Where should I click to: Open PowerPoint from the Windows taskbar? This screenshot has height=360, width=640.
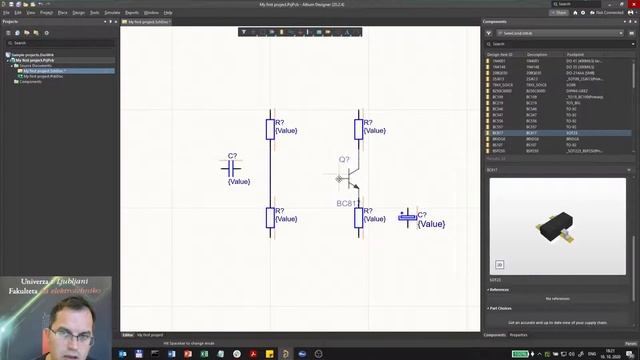tap(188, 354)
